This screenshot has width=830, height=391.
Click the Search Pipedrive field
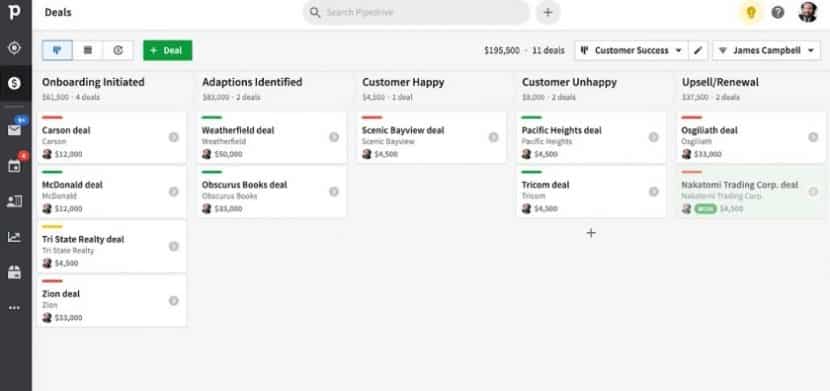click(x=416, y=12)
